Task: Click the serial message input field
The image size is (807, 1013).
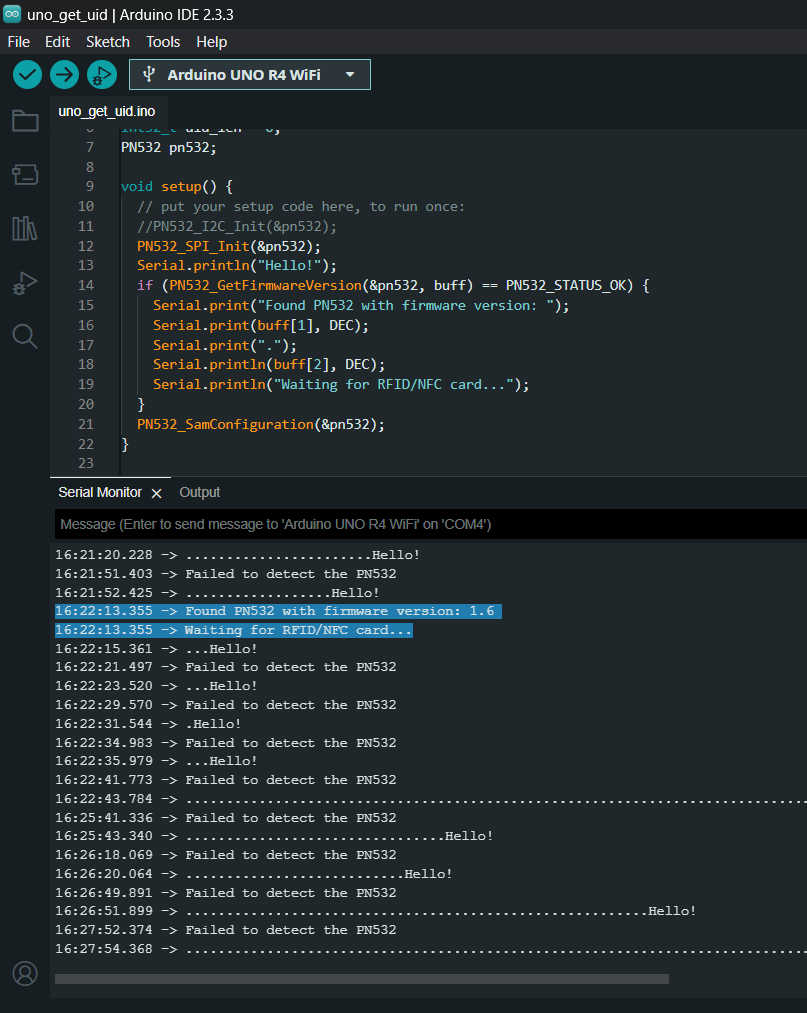Action: [x=431, y=524]
